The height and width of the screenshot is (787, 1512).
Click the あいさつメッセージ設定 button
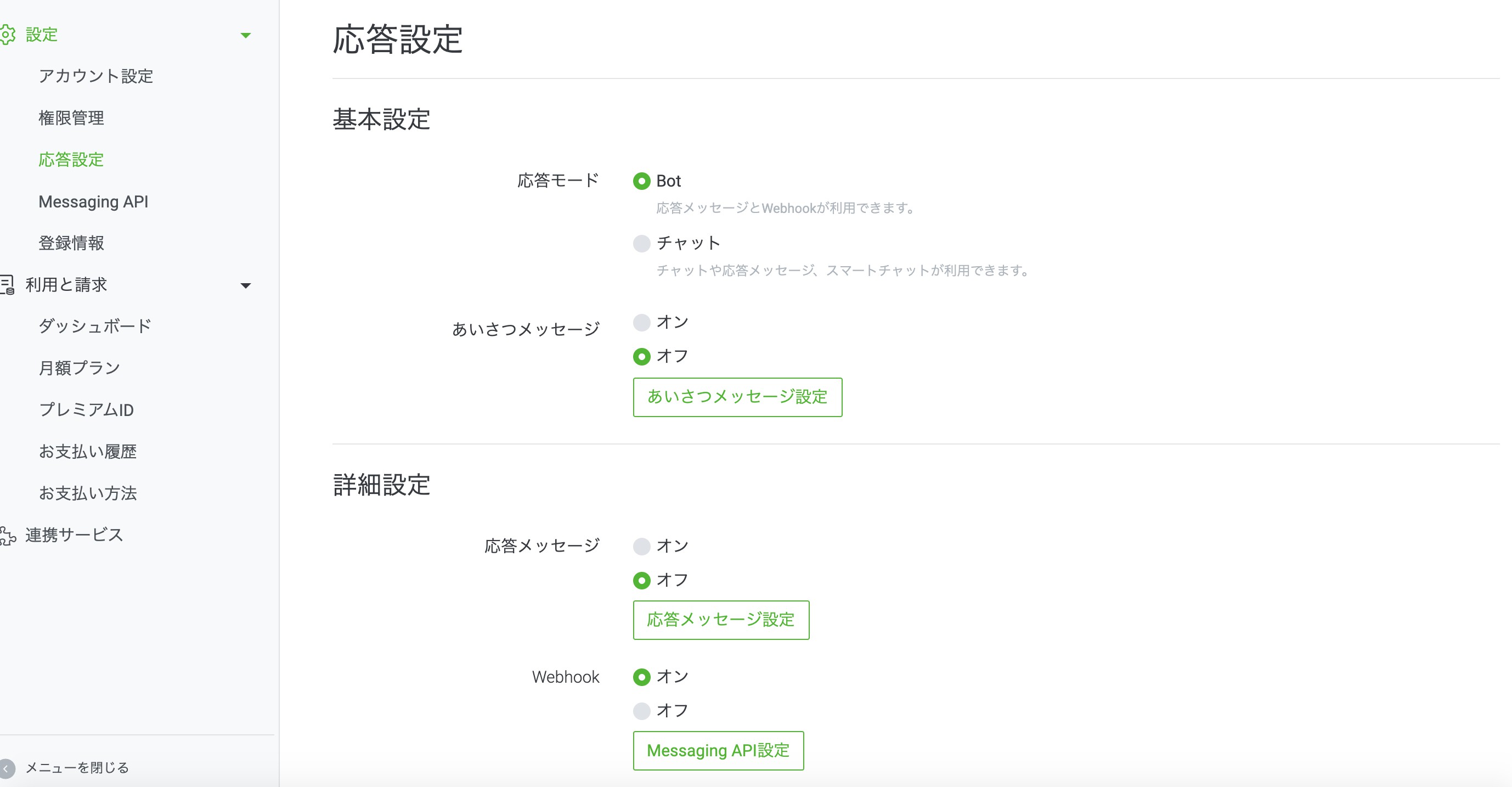737,397
